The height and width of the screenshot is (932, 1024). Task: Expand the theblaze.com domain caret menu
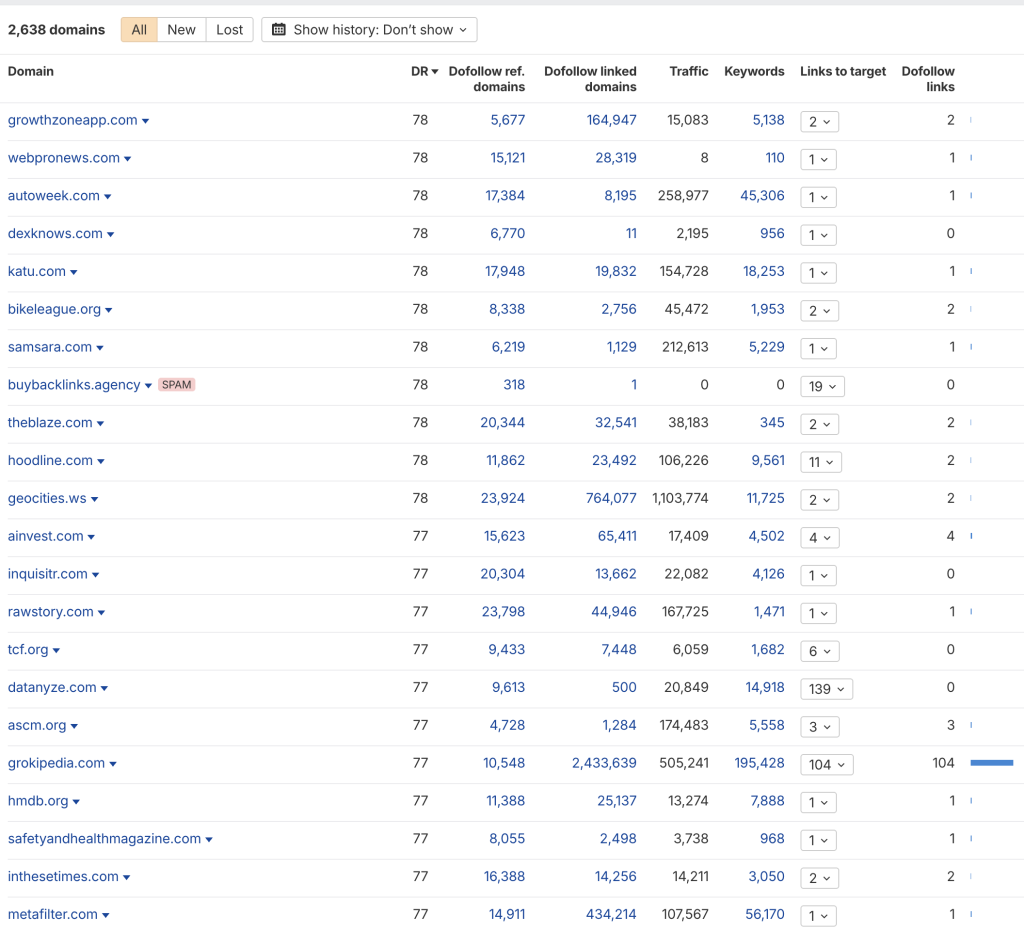point(101,424)
